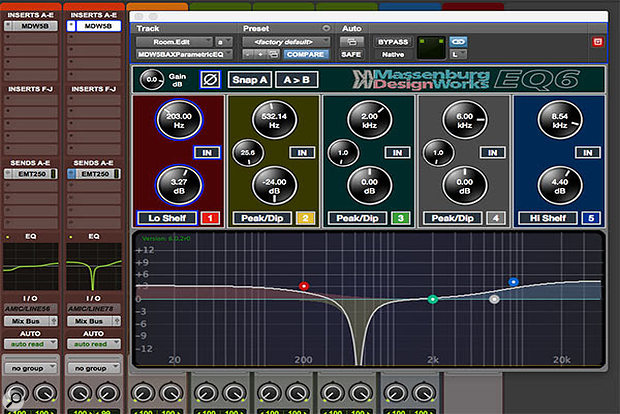Toggle the COMPARE button

tap(305, 55)
